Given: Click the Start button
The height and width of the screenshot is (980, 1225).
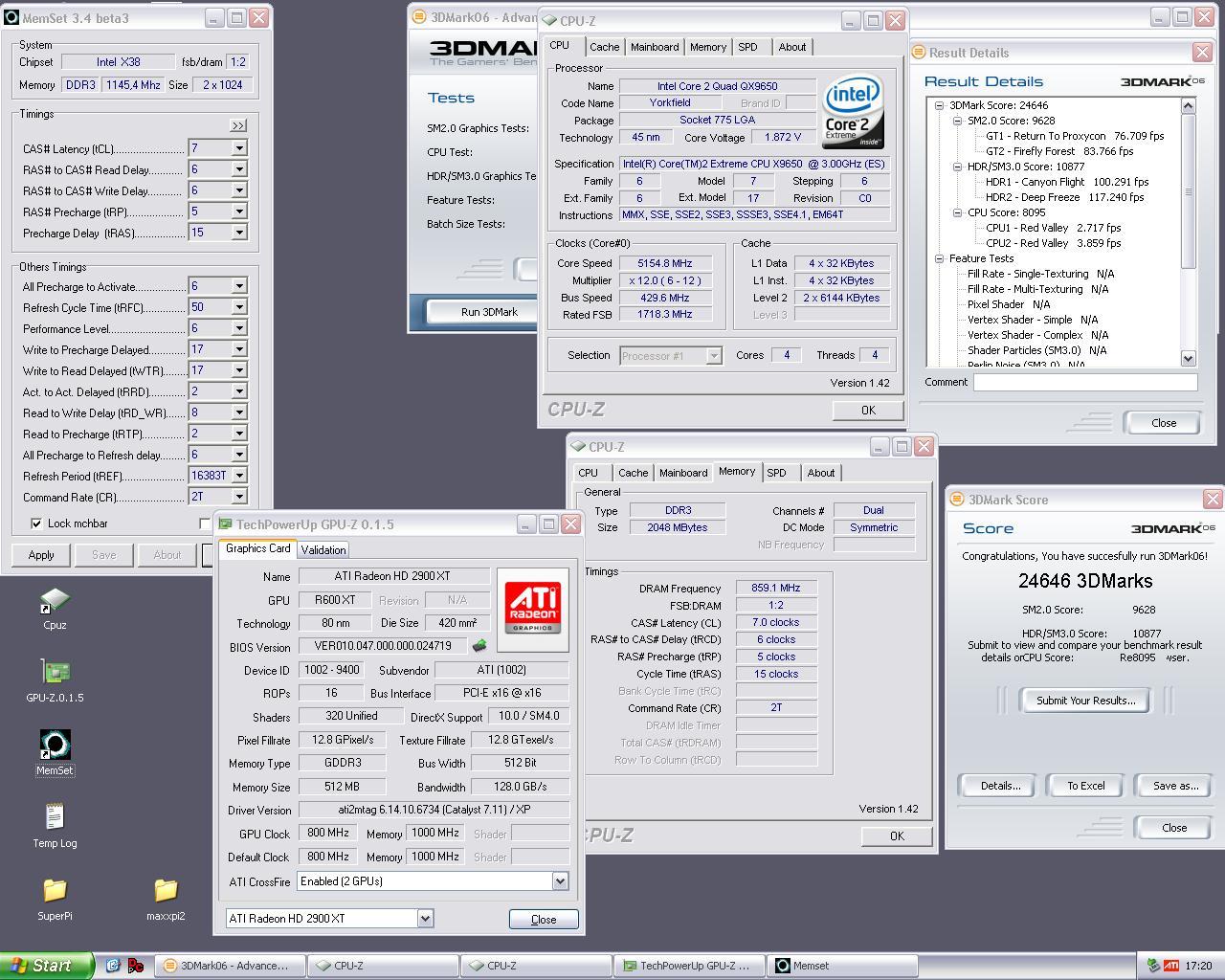Looking at the screenshot, I should [x=47, y=966].
